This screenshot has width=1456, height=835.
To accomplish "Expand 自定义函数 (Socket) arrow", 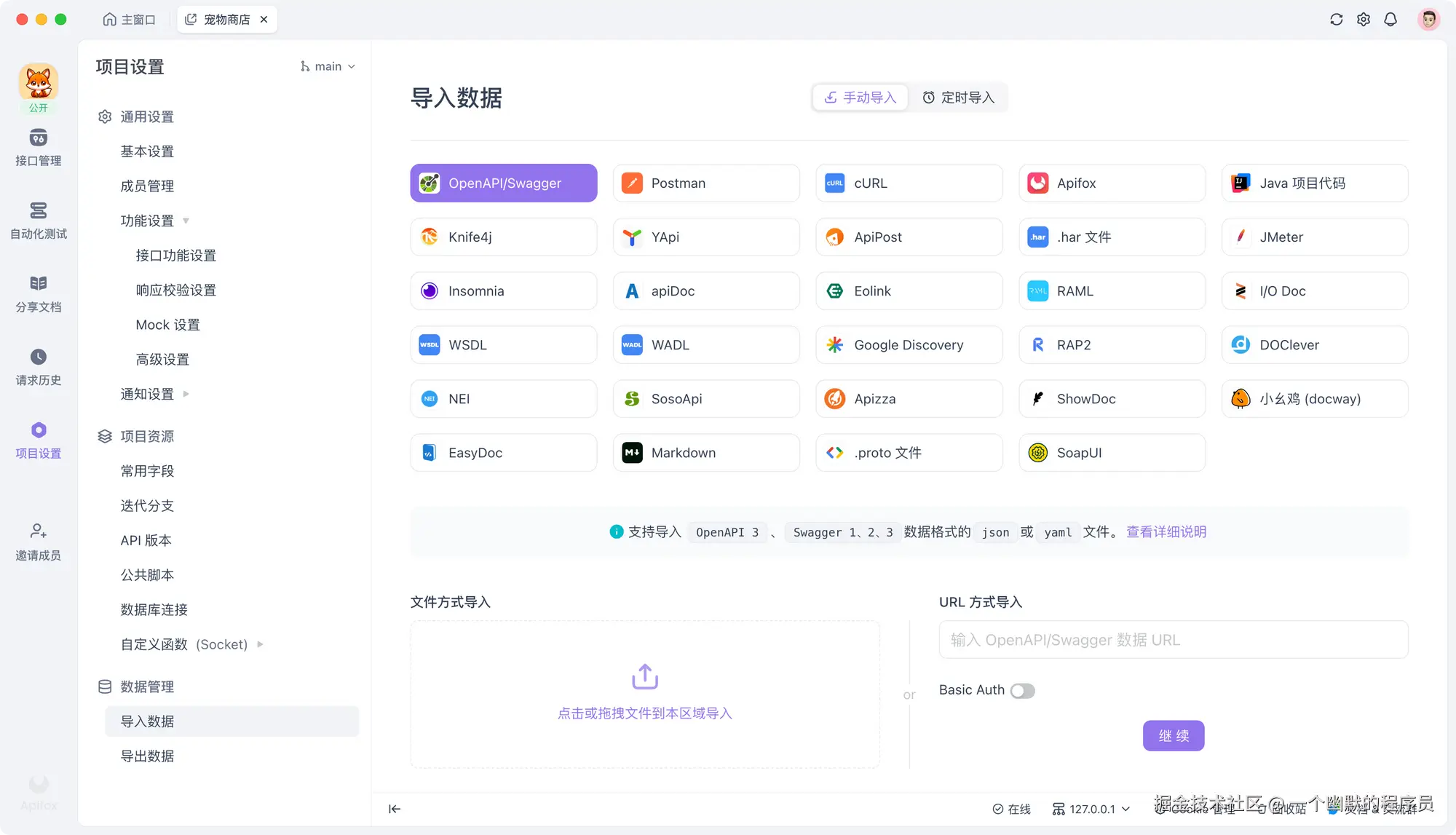I will coord(260,644).
